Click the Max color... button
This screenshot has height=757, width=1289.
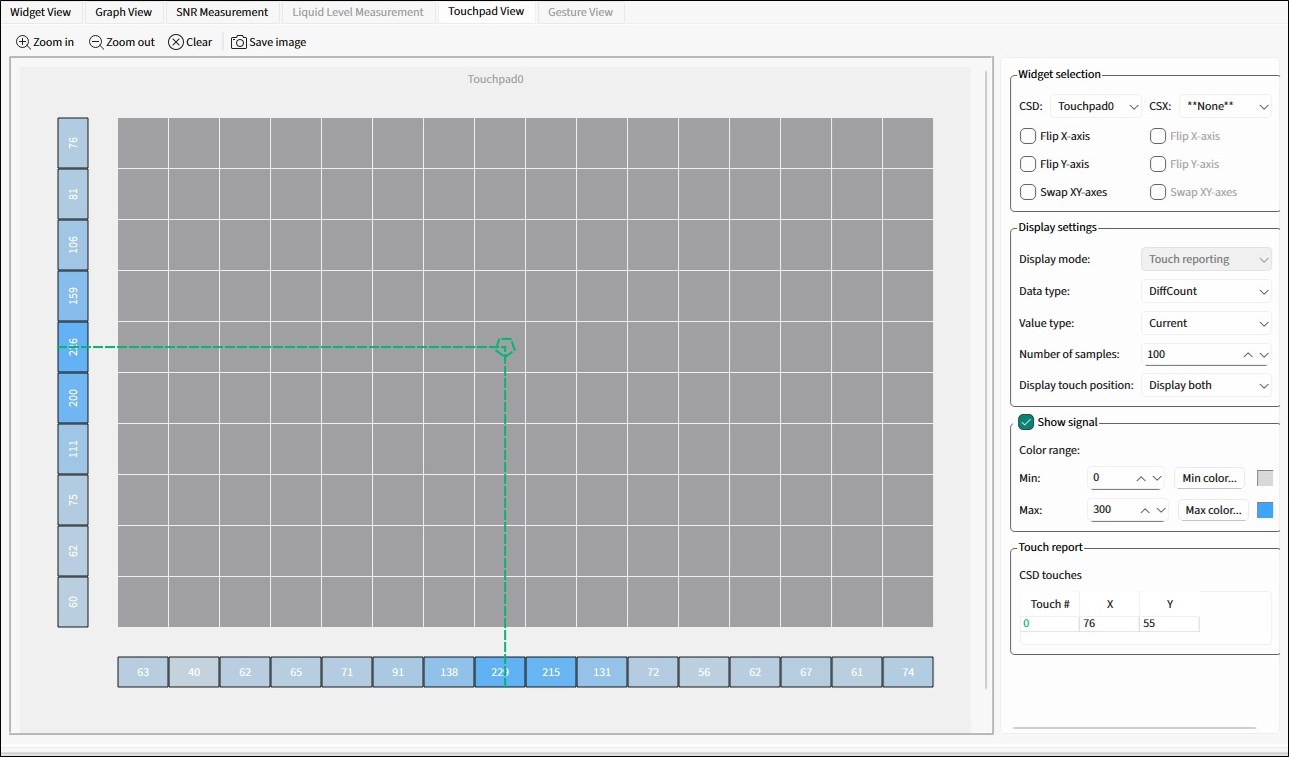[x=1213, y=510]
